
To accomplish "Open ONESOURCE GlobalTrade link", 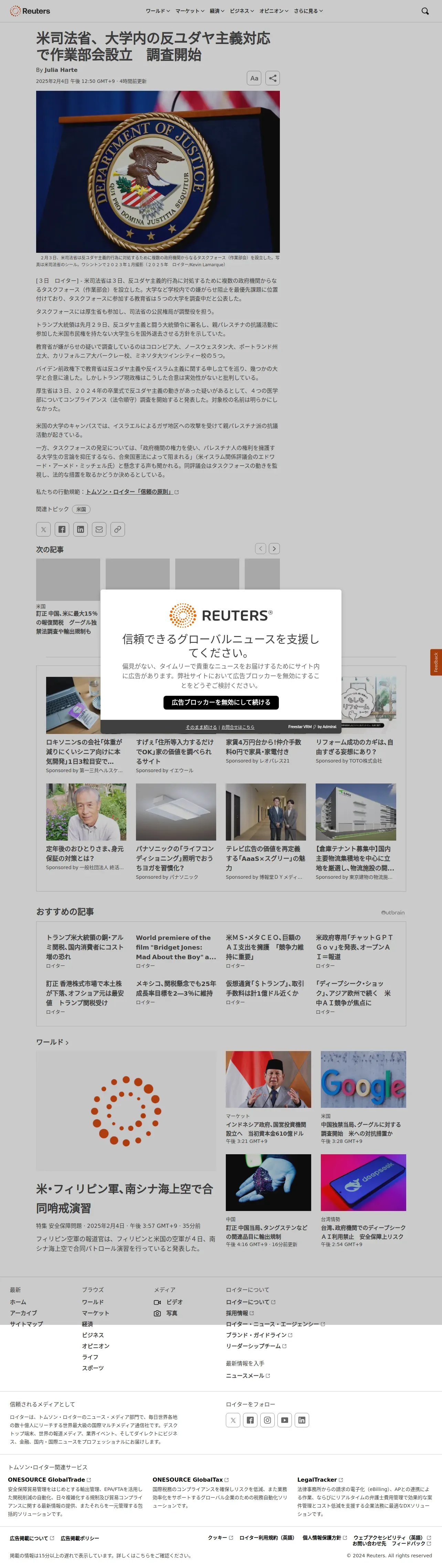I will point(49,1480).
